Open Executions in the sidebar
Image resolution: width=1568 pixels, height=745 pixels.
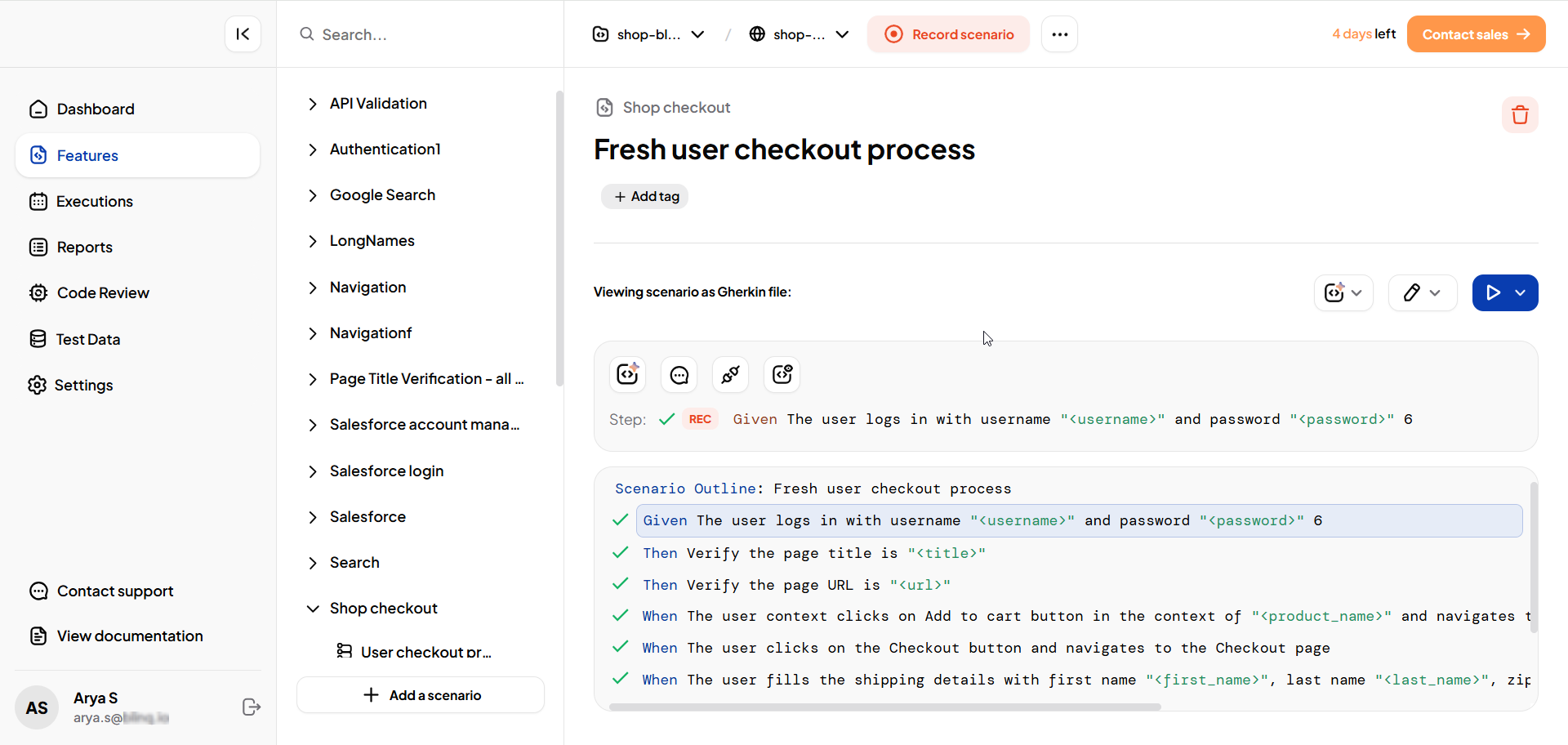pyautogui.click(x=94, y=202)
